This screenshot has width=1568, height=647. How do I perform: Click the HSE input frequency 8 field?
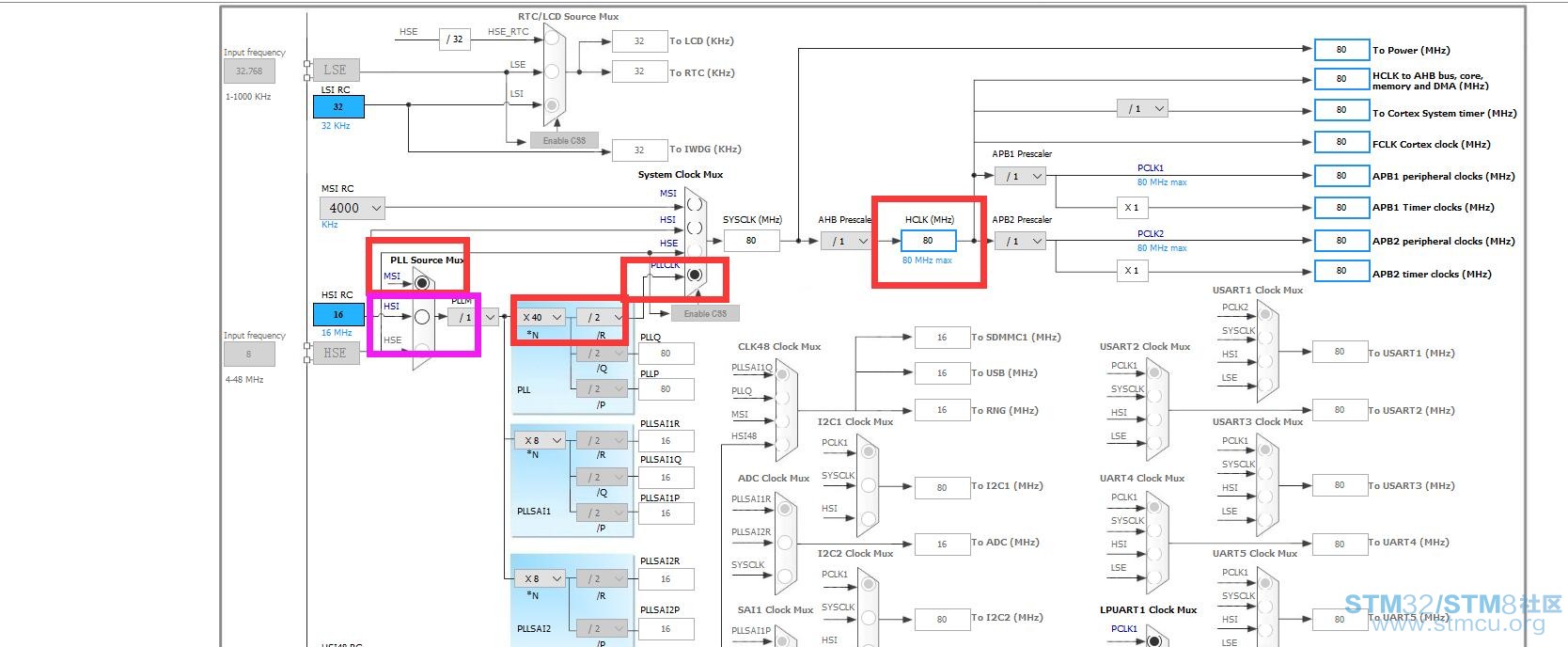point(249,355)
